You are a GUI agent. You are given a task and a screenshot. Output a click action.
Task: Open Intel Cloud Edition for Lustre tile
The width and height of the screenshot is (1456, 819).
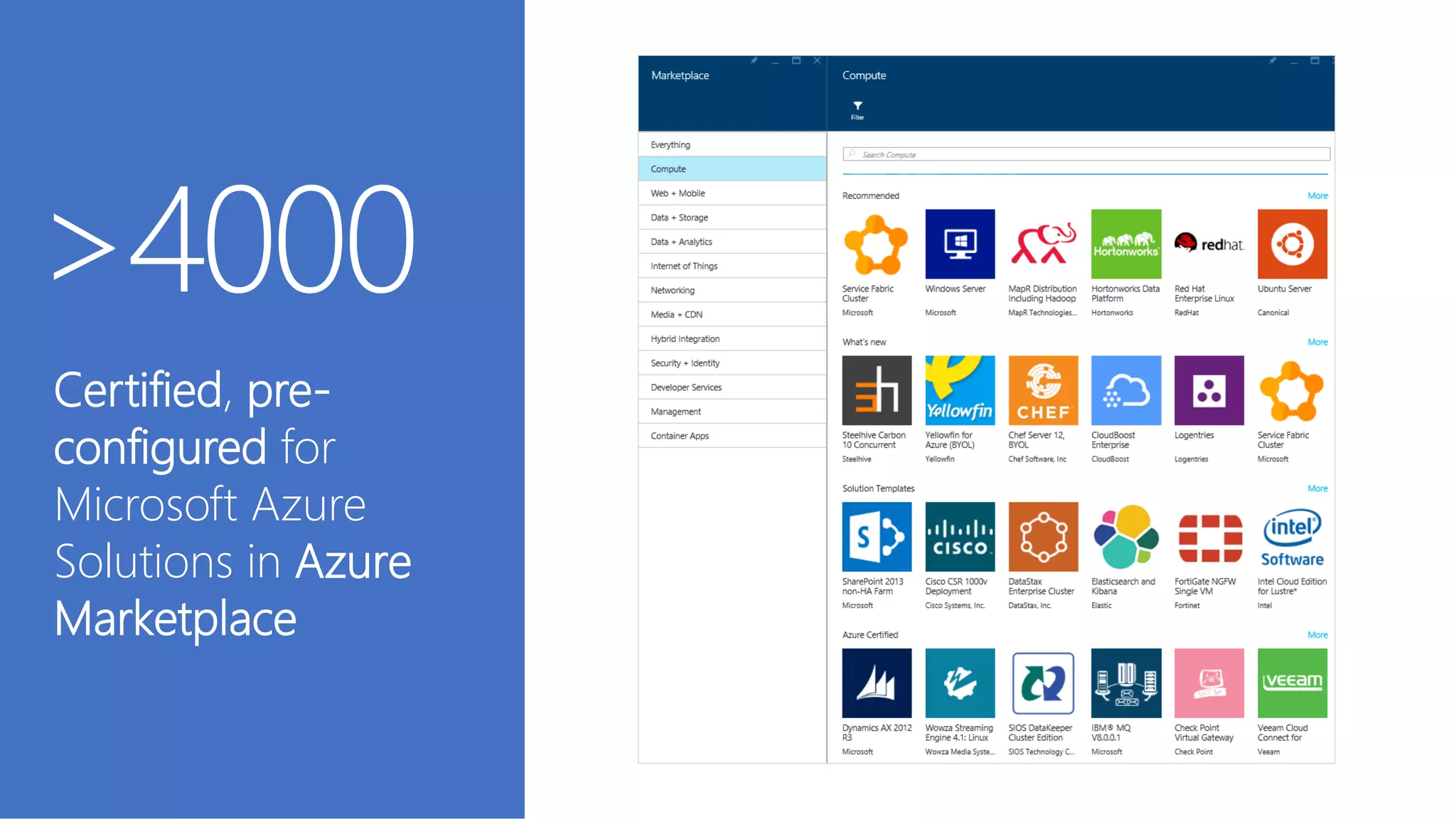(1292, 537)
